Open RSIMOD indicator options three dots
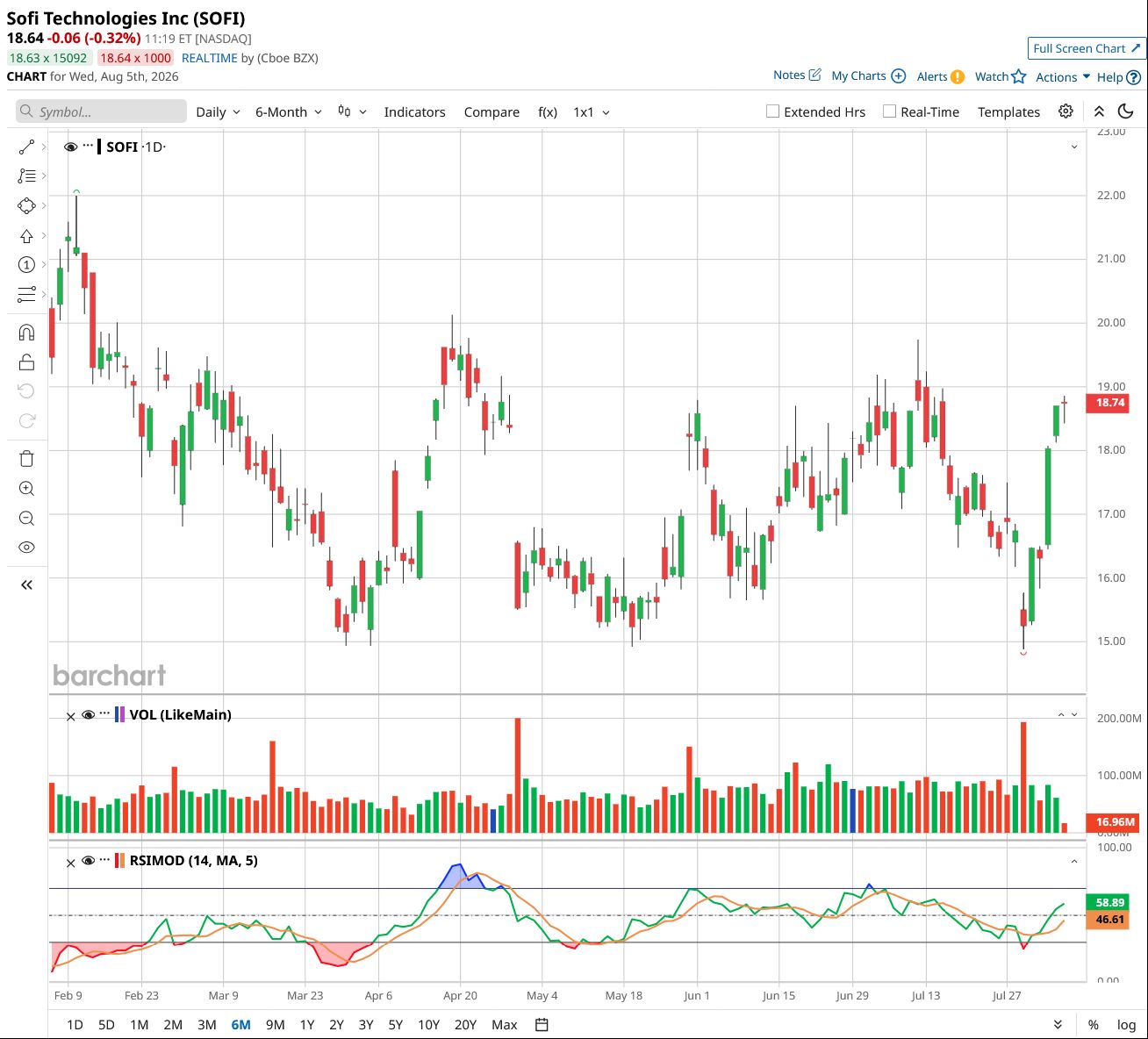Viewport: 1148px width, 1039px height. (105, 860)
